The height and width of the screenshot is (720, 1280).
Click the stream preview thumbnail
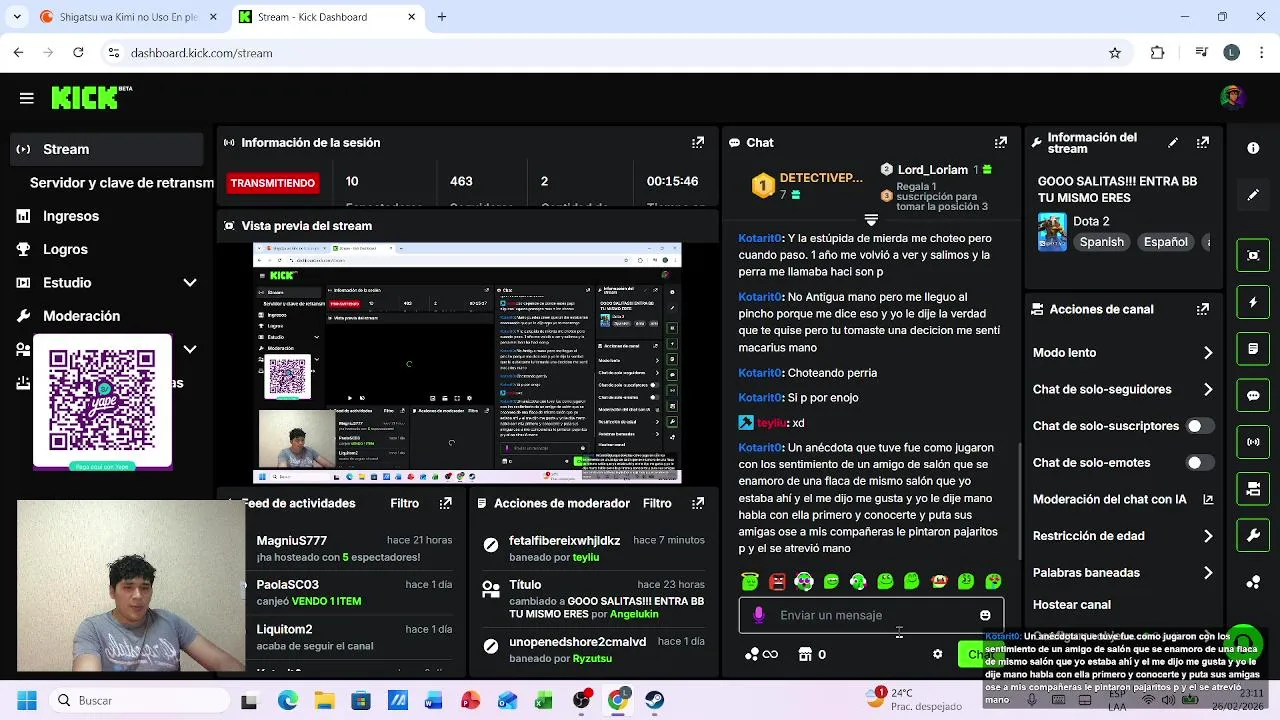pos(467,364)
